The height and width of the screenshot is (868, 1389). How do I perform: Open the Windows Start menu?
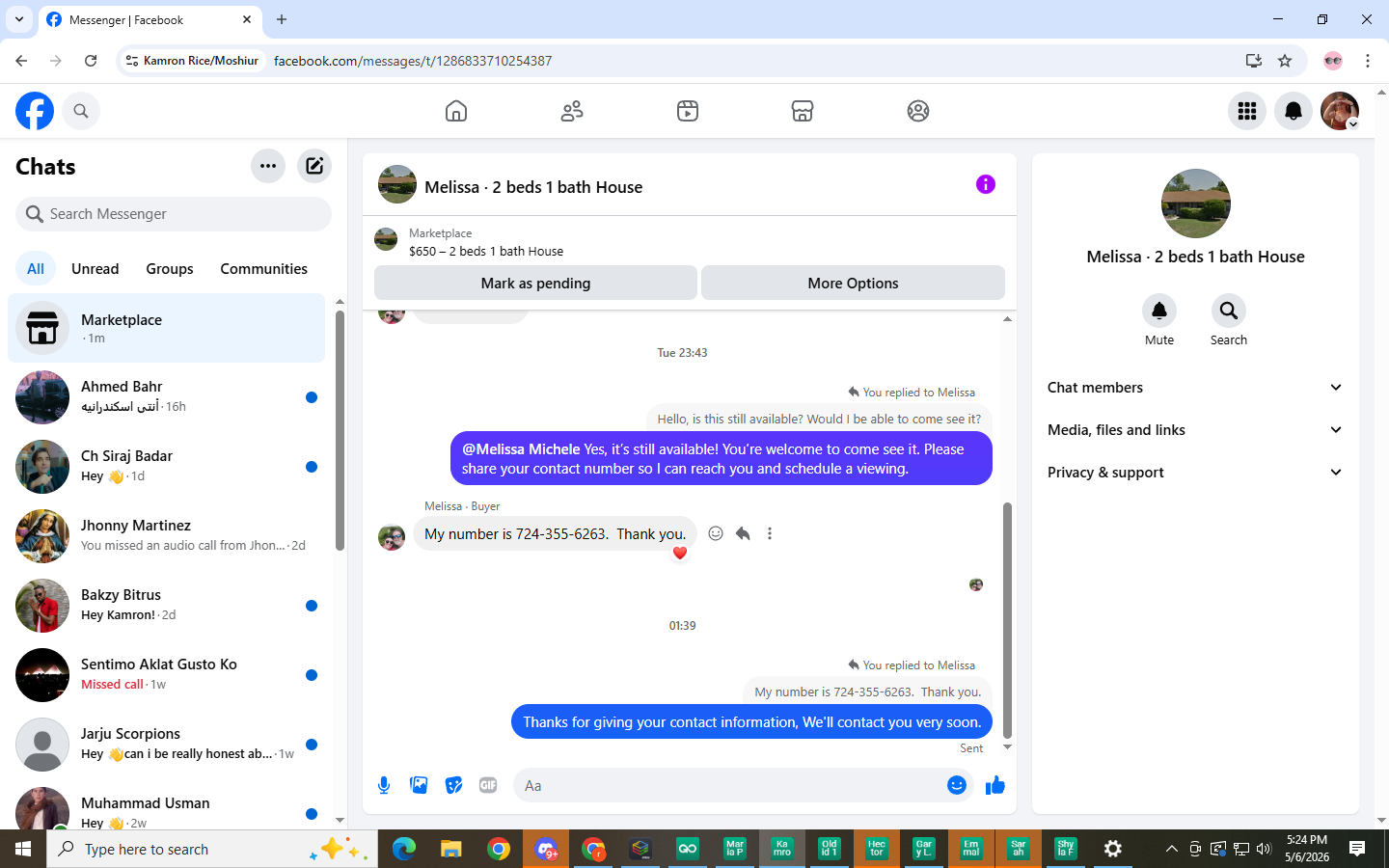(23, 849)
